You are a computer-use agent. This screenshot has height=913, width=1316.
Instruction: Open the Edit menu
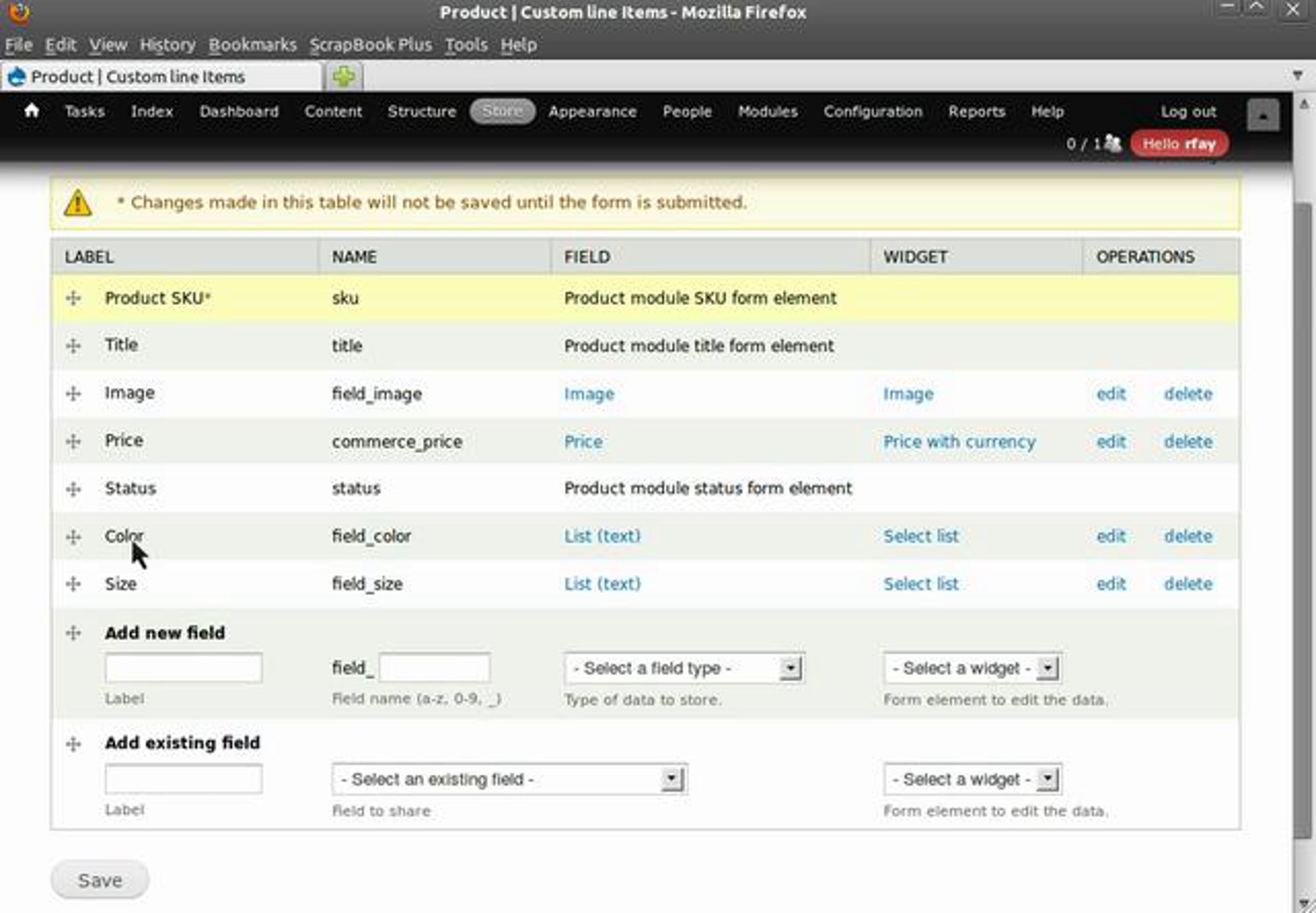(61, 44)
